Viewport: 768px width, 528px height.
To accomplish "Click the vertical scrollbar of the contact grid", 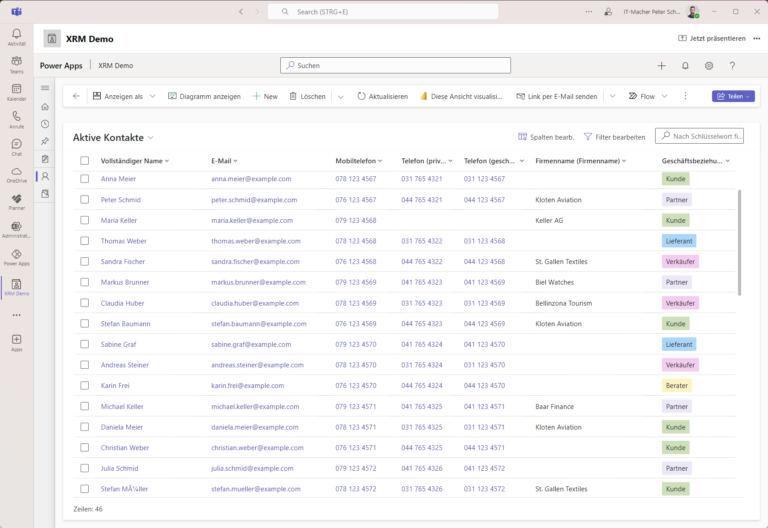I will (740, 240).
